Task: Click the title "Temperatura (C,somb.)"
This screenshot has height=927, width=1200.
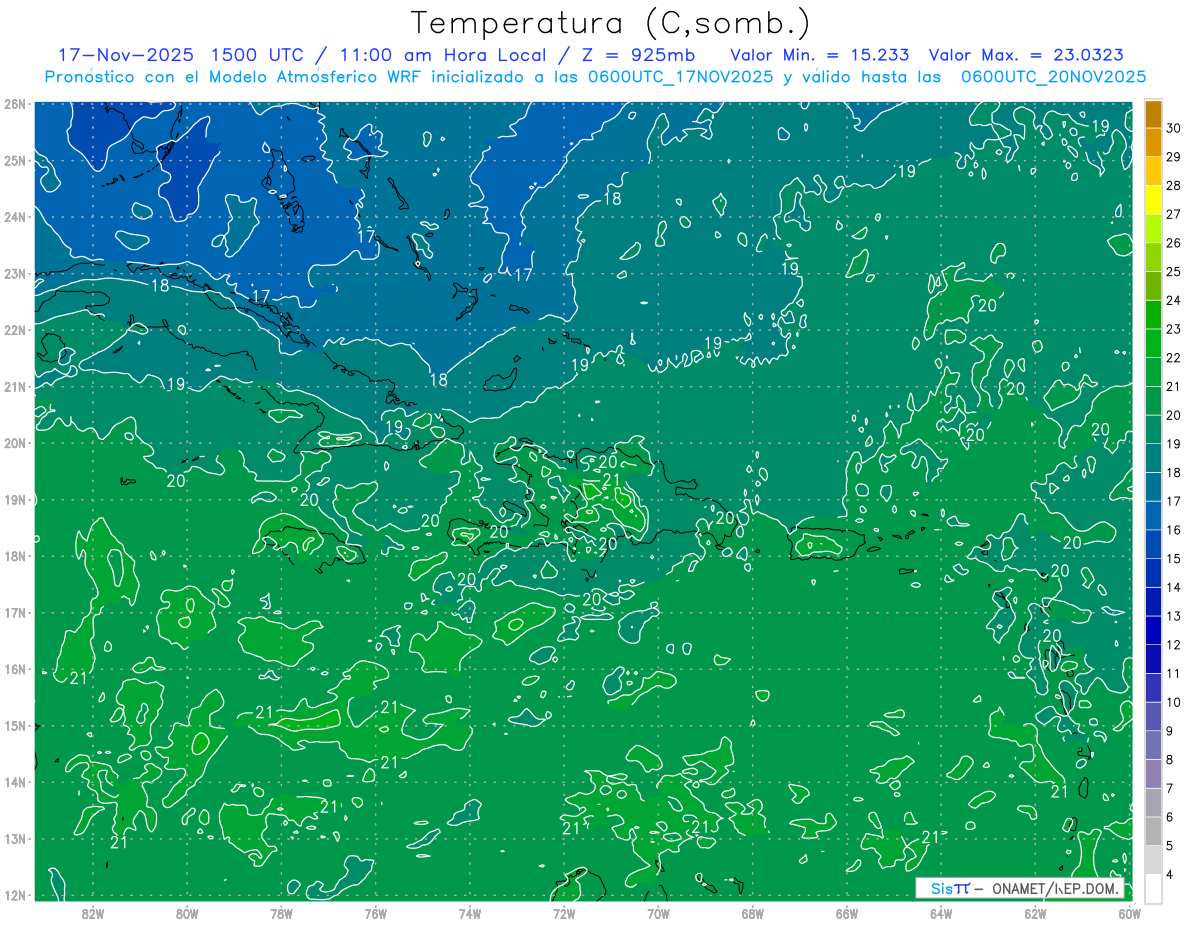Action: click(x=611, y=22)
